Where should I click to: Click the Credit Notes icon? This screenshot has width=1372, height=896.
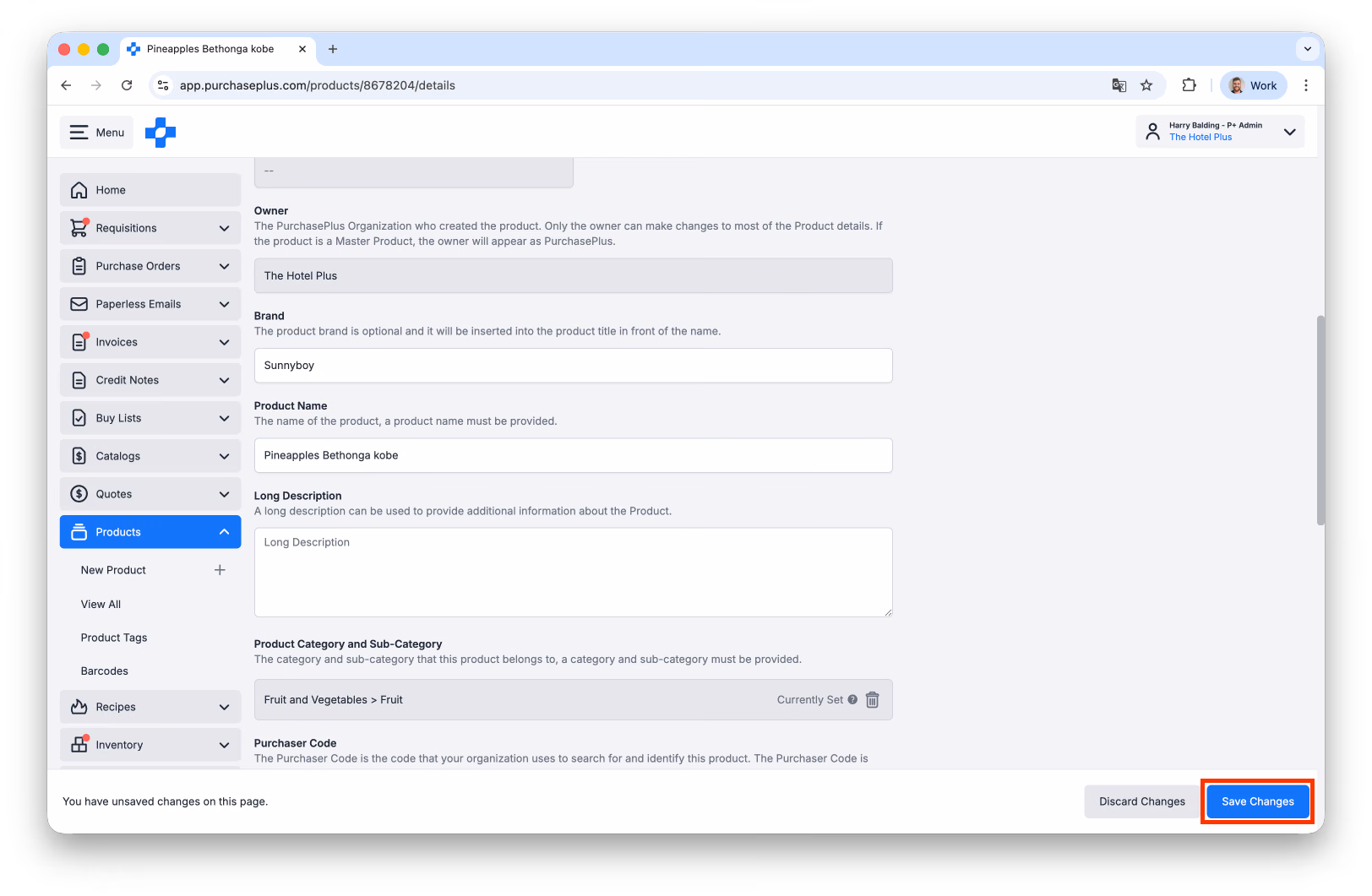coord(79,380)
